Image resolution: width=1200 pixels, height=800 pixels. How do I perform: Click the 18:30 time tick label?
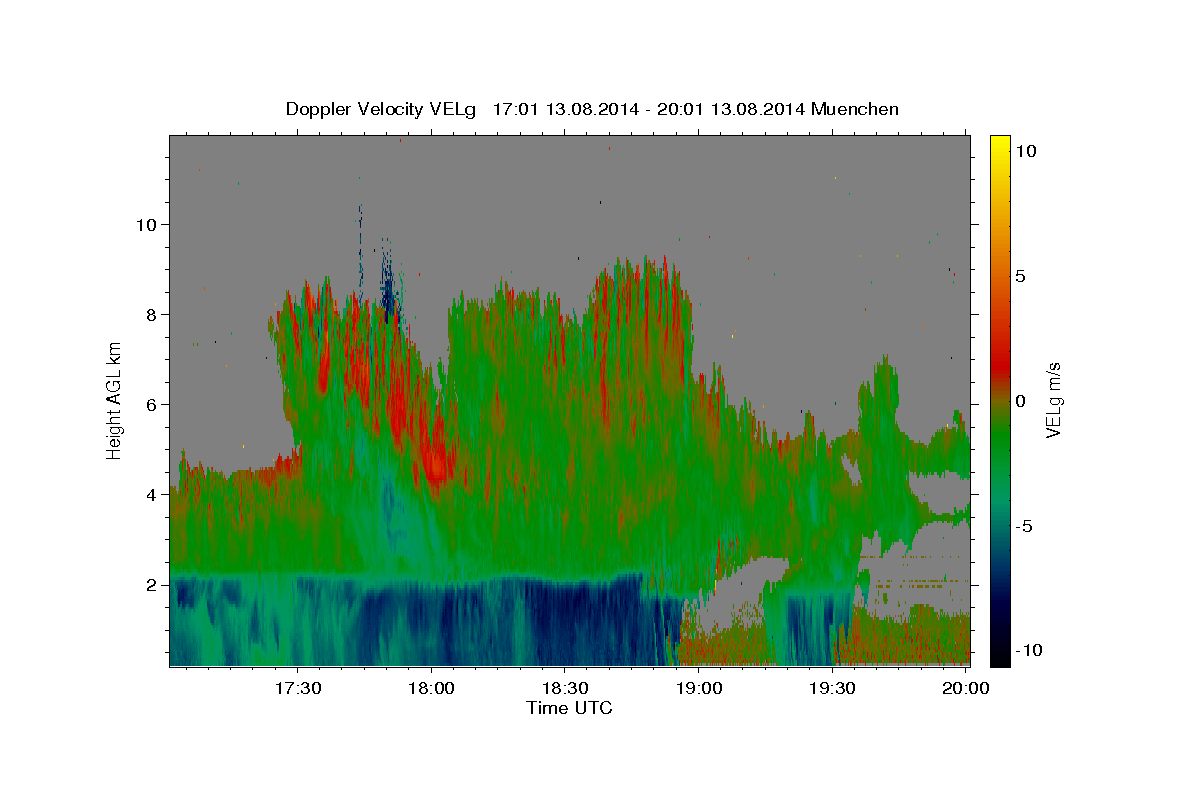click(x=564, y=689)
